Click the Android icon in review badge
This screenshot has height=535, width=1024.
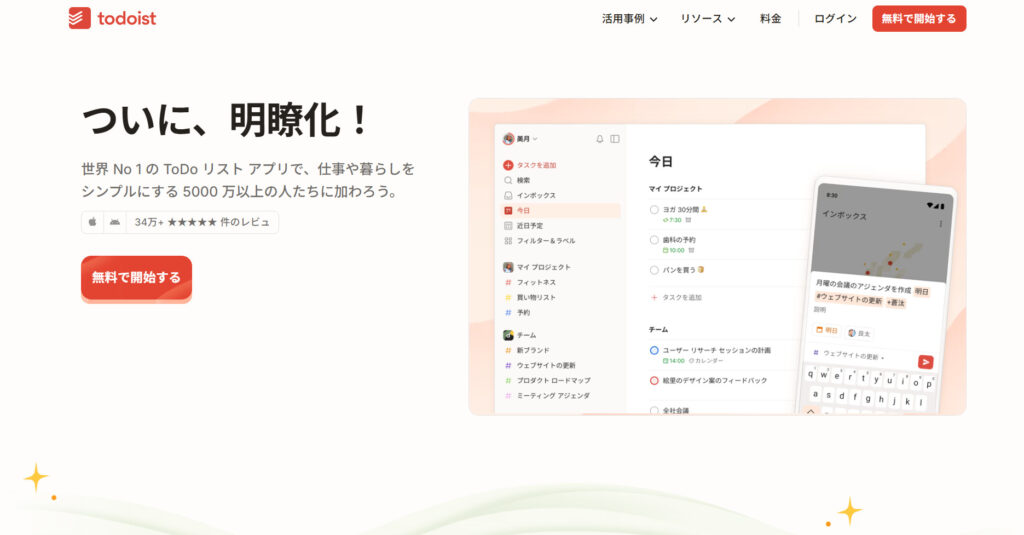[x=115, y=222]
